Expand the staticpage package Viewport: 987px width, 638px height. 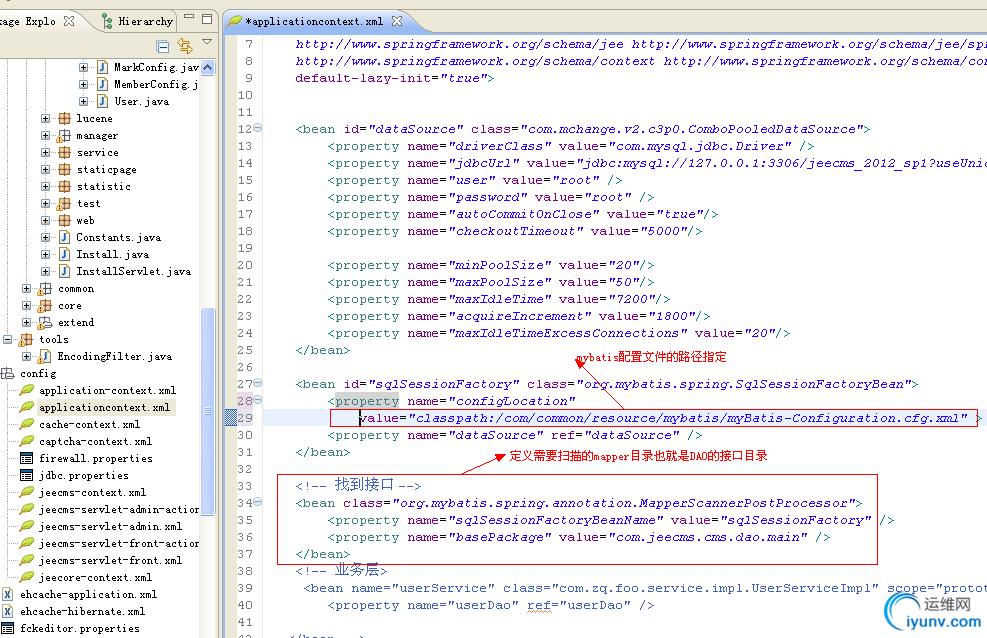point(45,169)
